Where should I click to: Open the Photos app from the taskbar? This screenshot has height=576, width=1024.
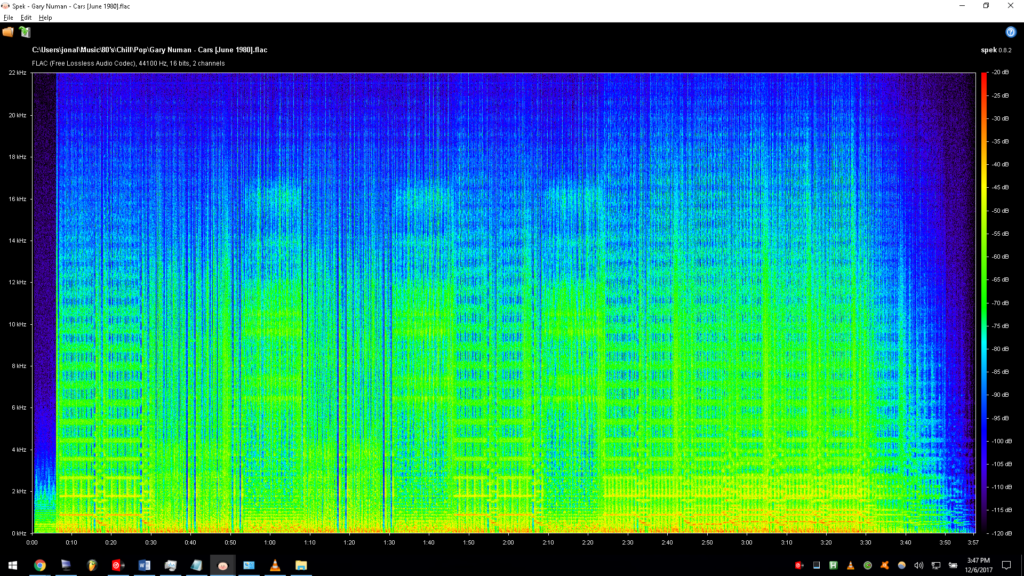click(x=249, y=565)
